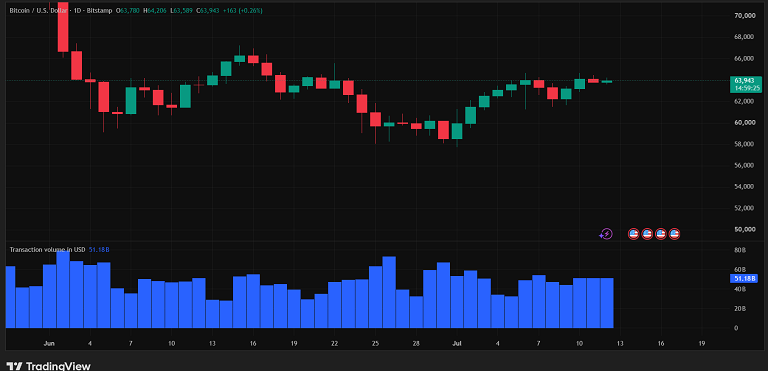Click the '22' date label on the time axis
This screenshot has width=768, height=371.
point(334,344)
